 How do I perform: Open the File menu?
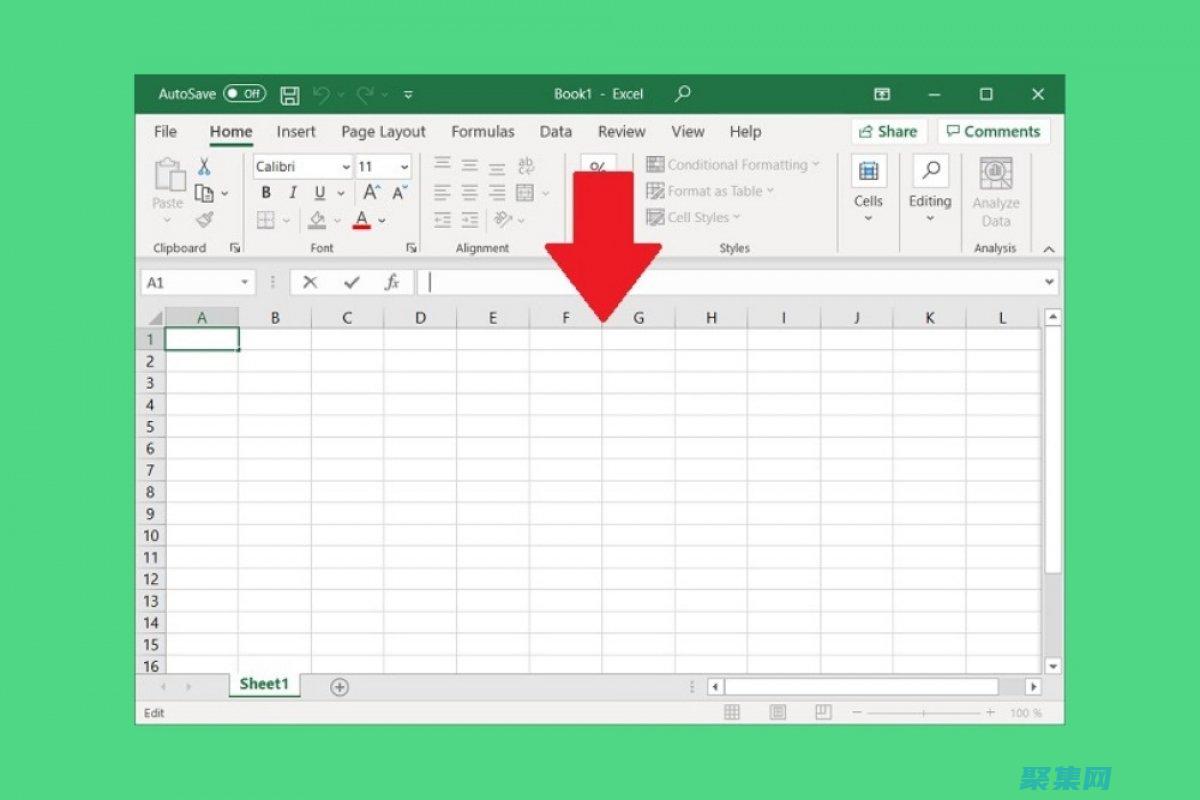point(166,132)
